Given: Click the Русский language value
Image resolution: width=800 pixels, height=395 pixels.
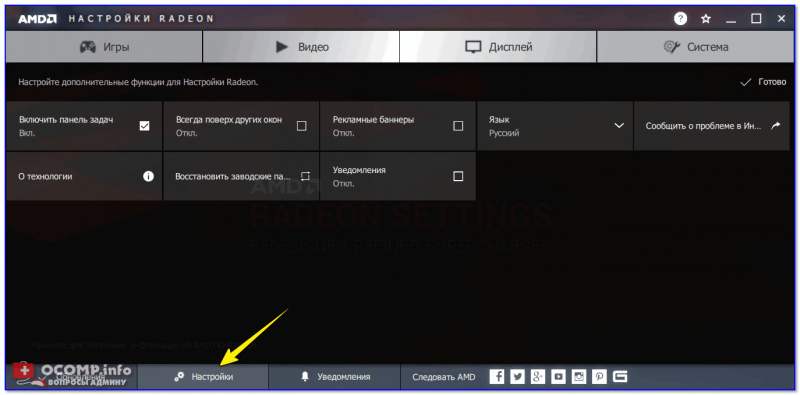Looking at the screenshot, I should 504,133.
